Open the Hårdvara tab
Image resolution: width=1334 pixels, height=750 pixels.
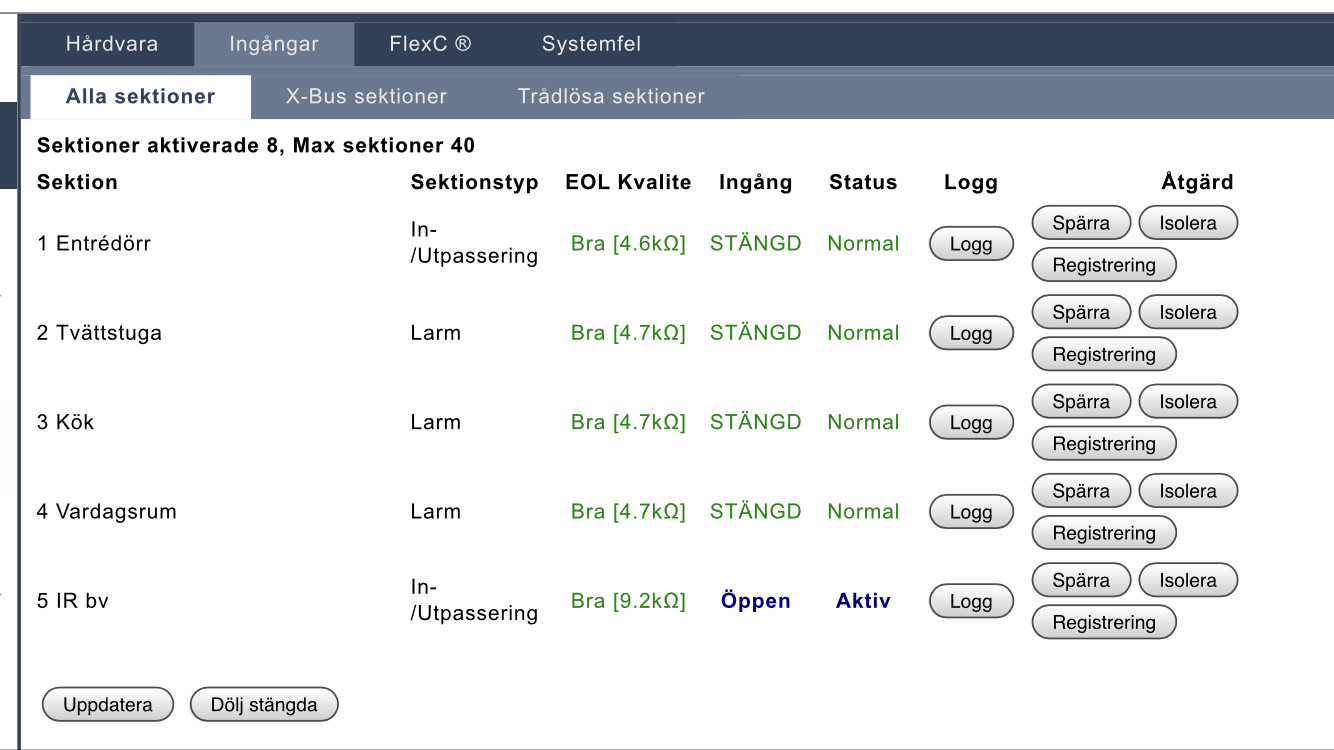click(x=112, y=44)
